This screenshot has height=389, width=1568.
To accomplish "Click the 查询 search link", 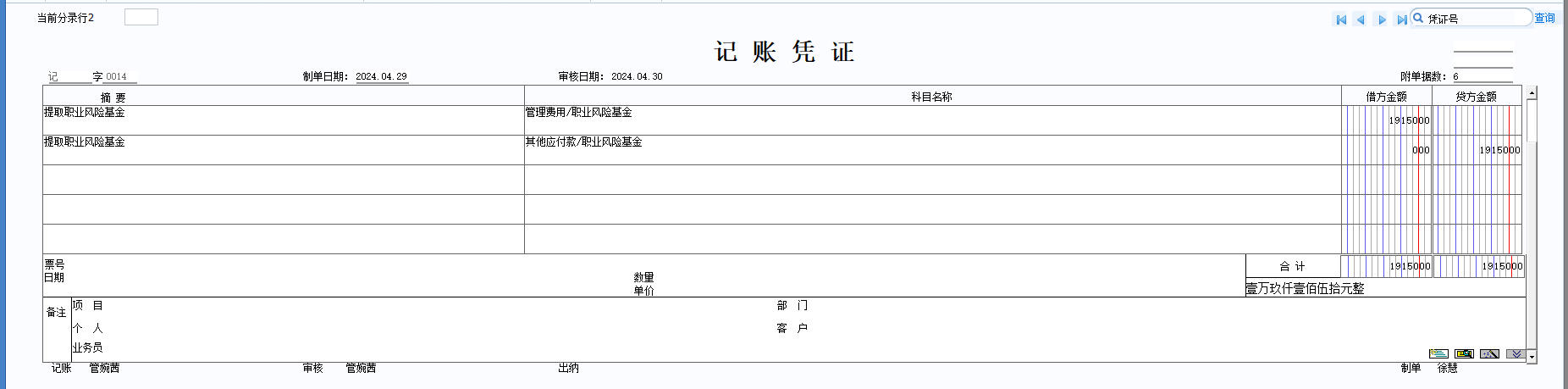I will click(1544, 18).
